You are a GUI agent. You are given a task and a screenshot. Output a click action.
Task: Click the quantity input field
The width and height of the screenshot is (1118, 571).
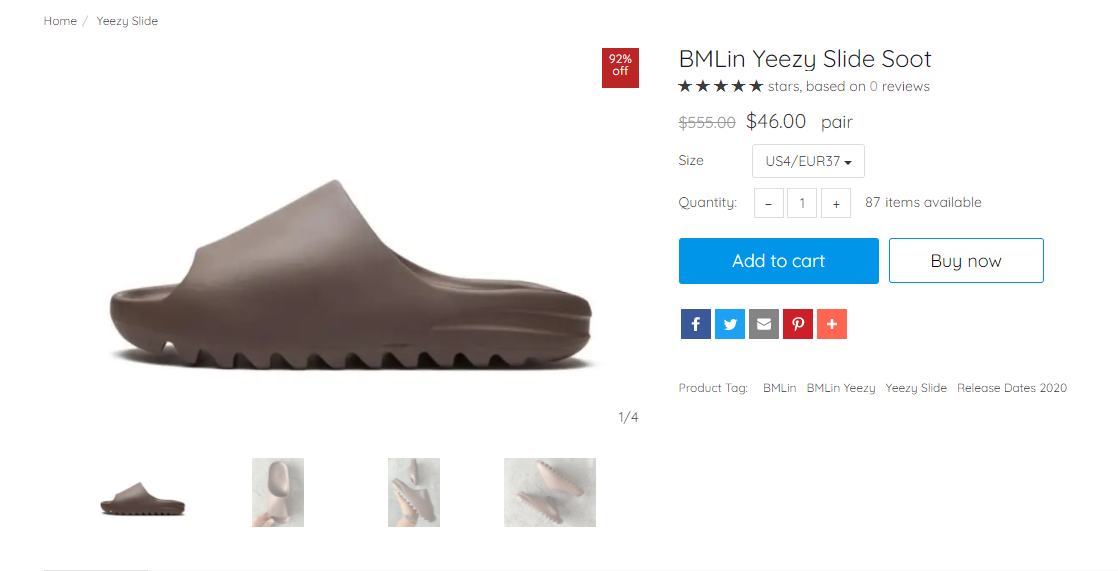(802, 203)
